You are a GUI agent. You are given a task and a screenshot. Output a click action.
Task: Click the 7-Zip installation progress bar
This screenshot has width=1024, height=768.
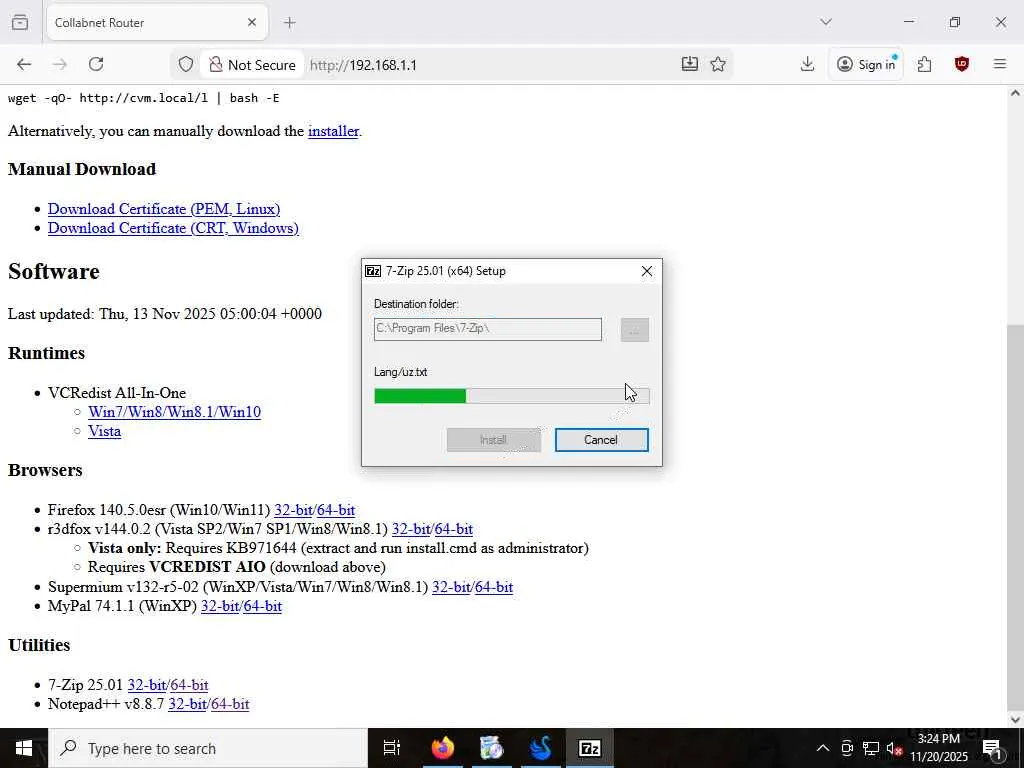512,396
